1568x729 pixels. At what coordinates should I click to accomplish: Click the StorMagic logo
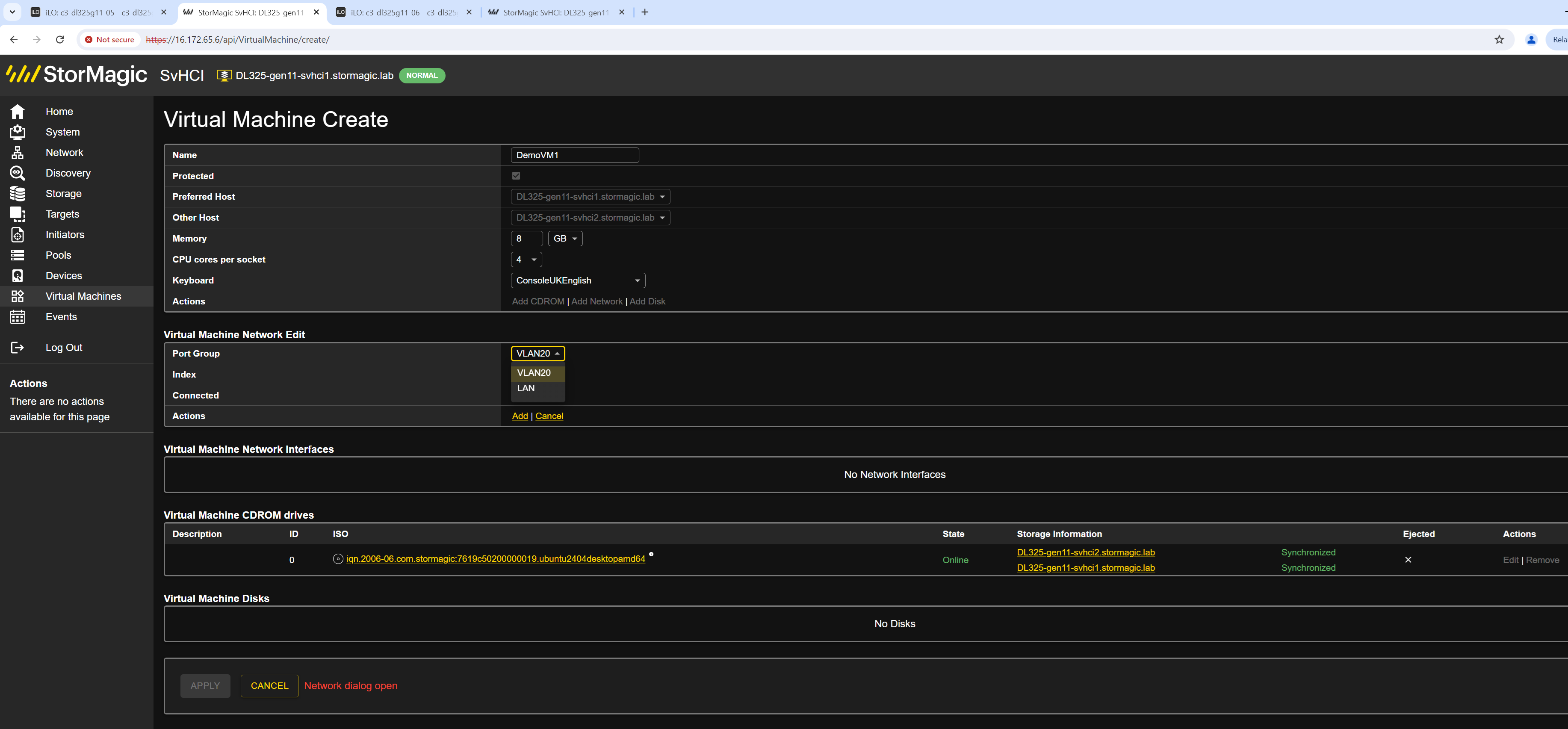pyautogui.click(x=77, y=74)
